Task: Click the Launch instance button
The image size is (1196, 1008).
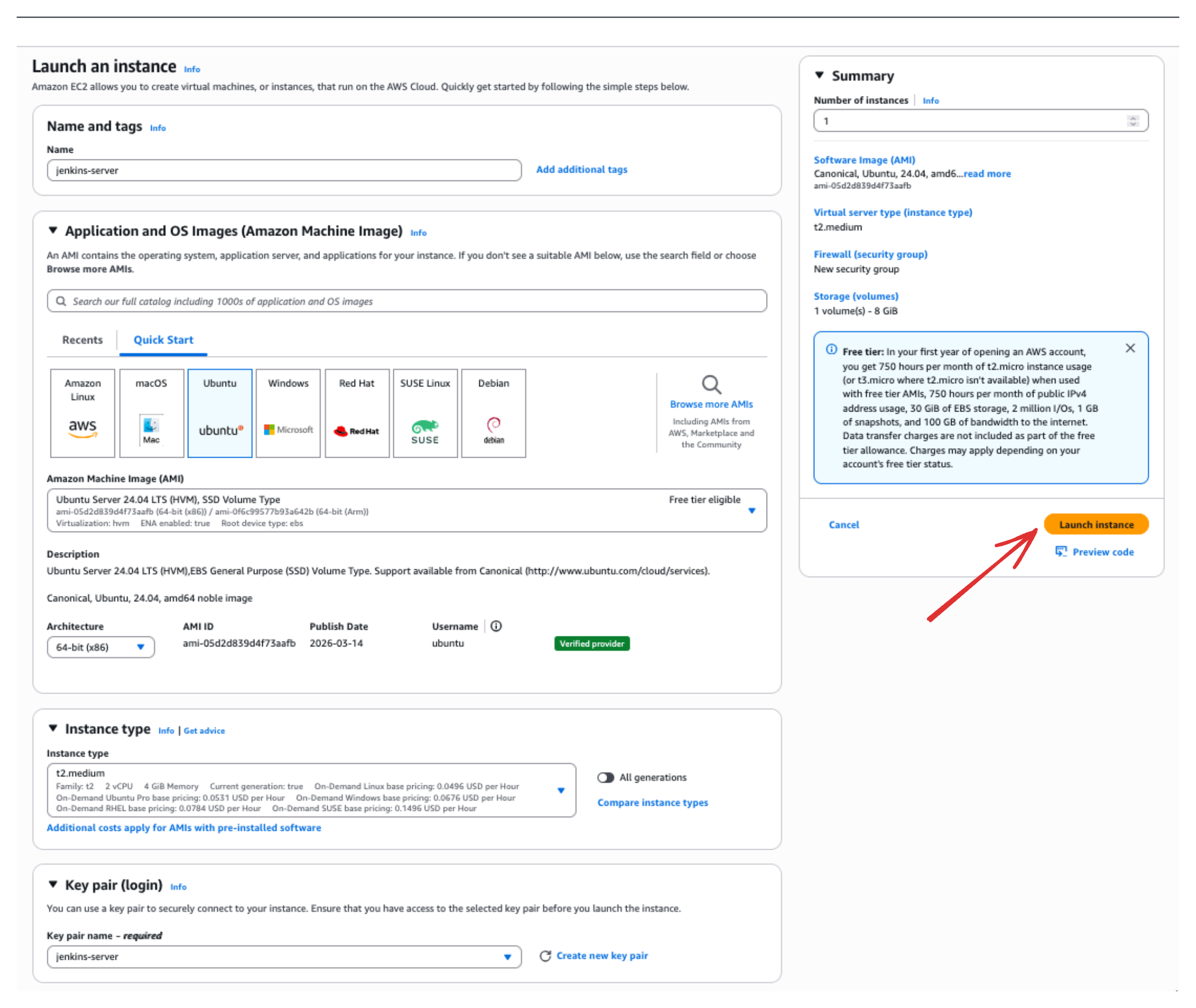Action: point(1097,525)
